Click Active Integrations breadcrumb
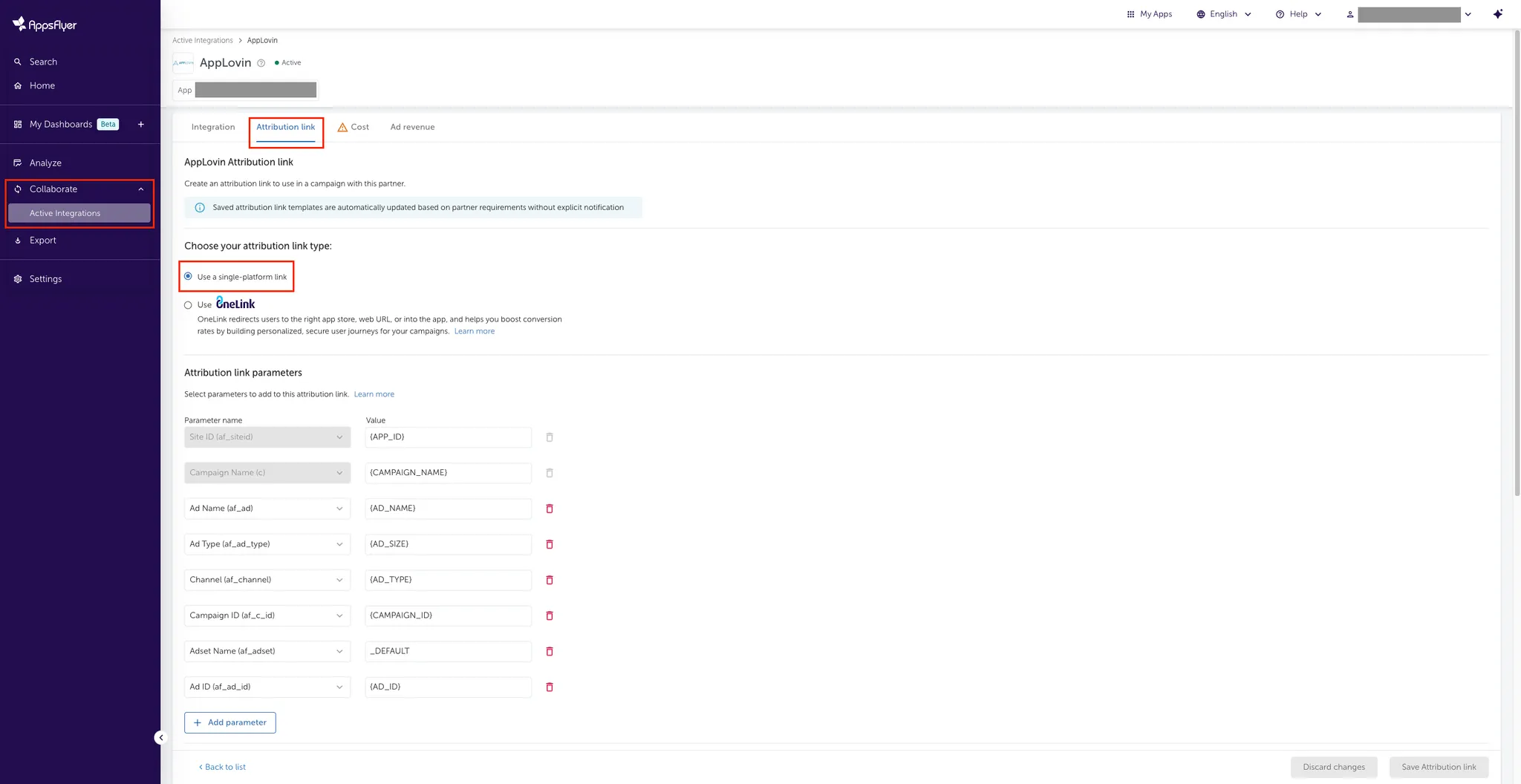The width and height of the screenshot is (1521, 784). pos(203,40)
